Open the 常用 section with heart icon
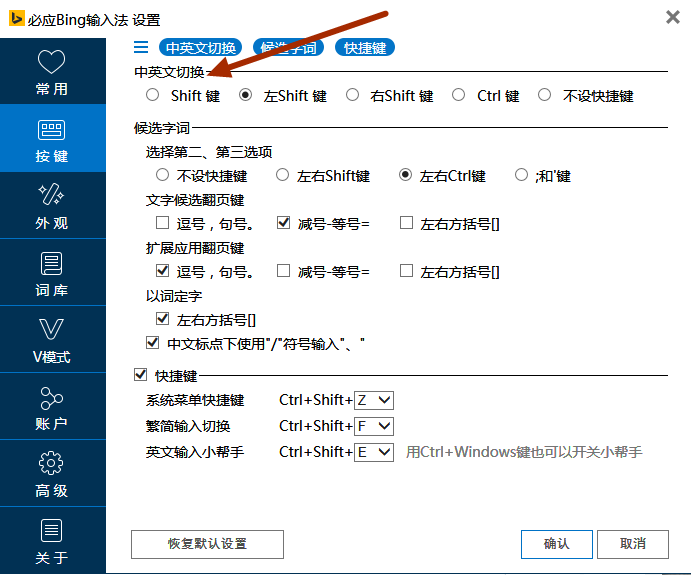Screen dimensions: 691x575 (52, 71)
